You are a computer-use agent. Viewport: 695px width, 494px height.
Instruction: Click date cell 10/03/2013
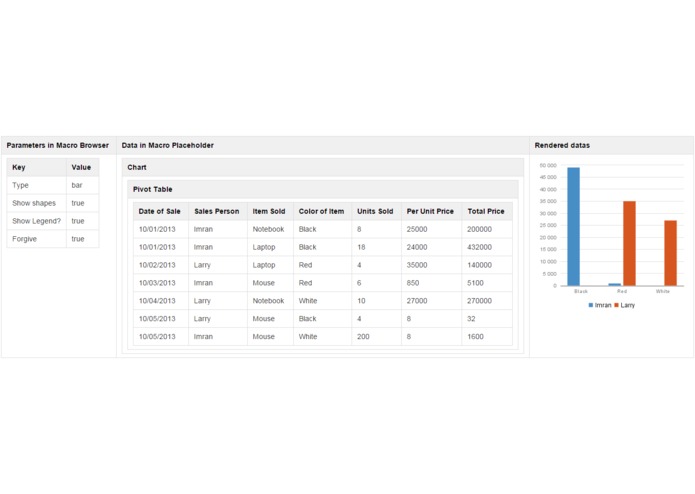tap(161, 283)
